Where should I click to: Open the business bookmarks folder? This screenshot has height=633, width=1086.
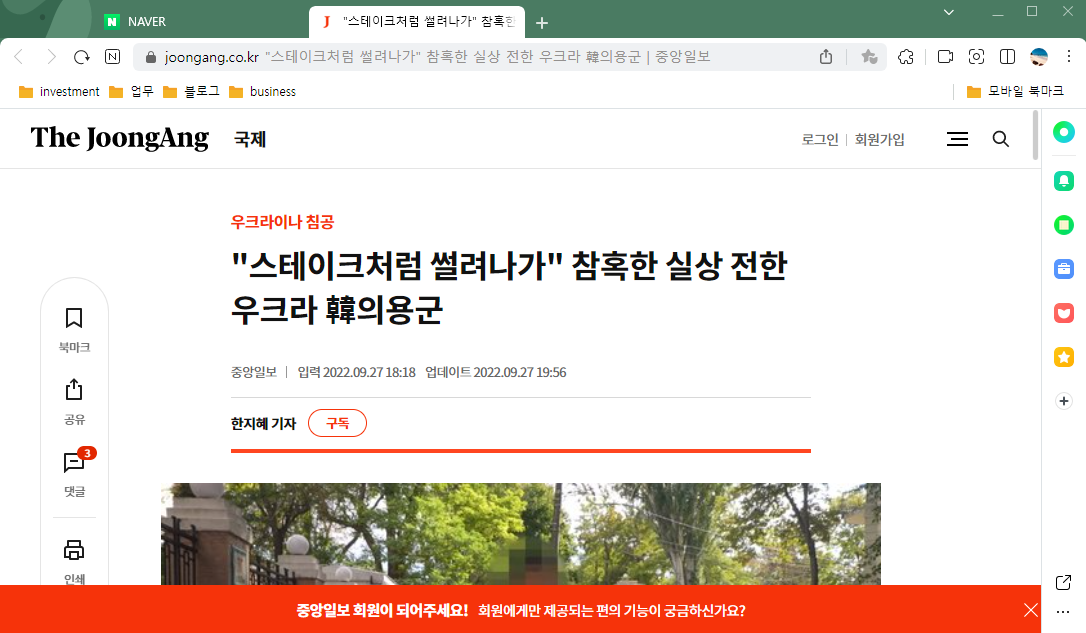tap(262, 91)
